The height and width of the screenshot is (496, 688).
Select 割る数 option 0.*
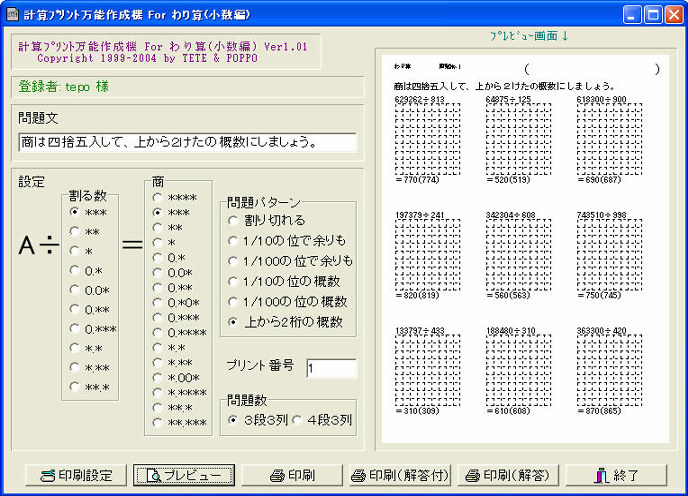point(86,271)
